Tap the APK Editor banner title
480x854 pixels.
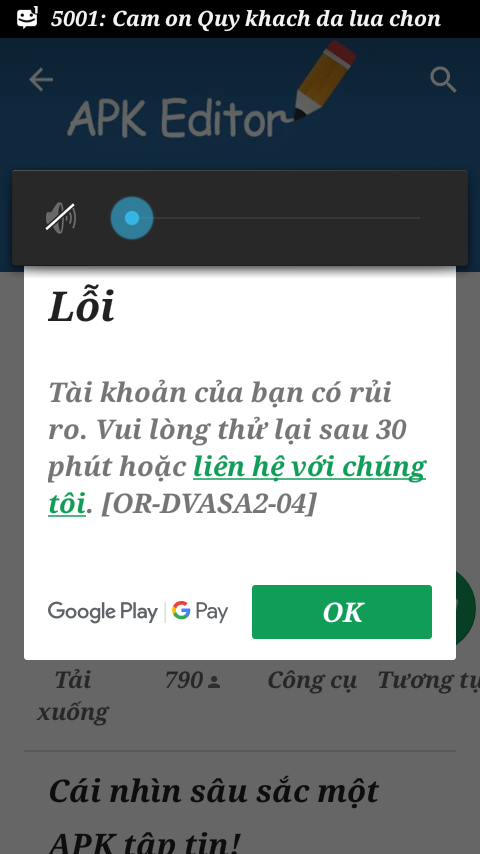point(176,117)
